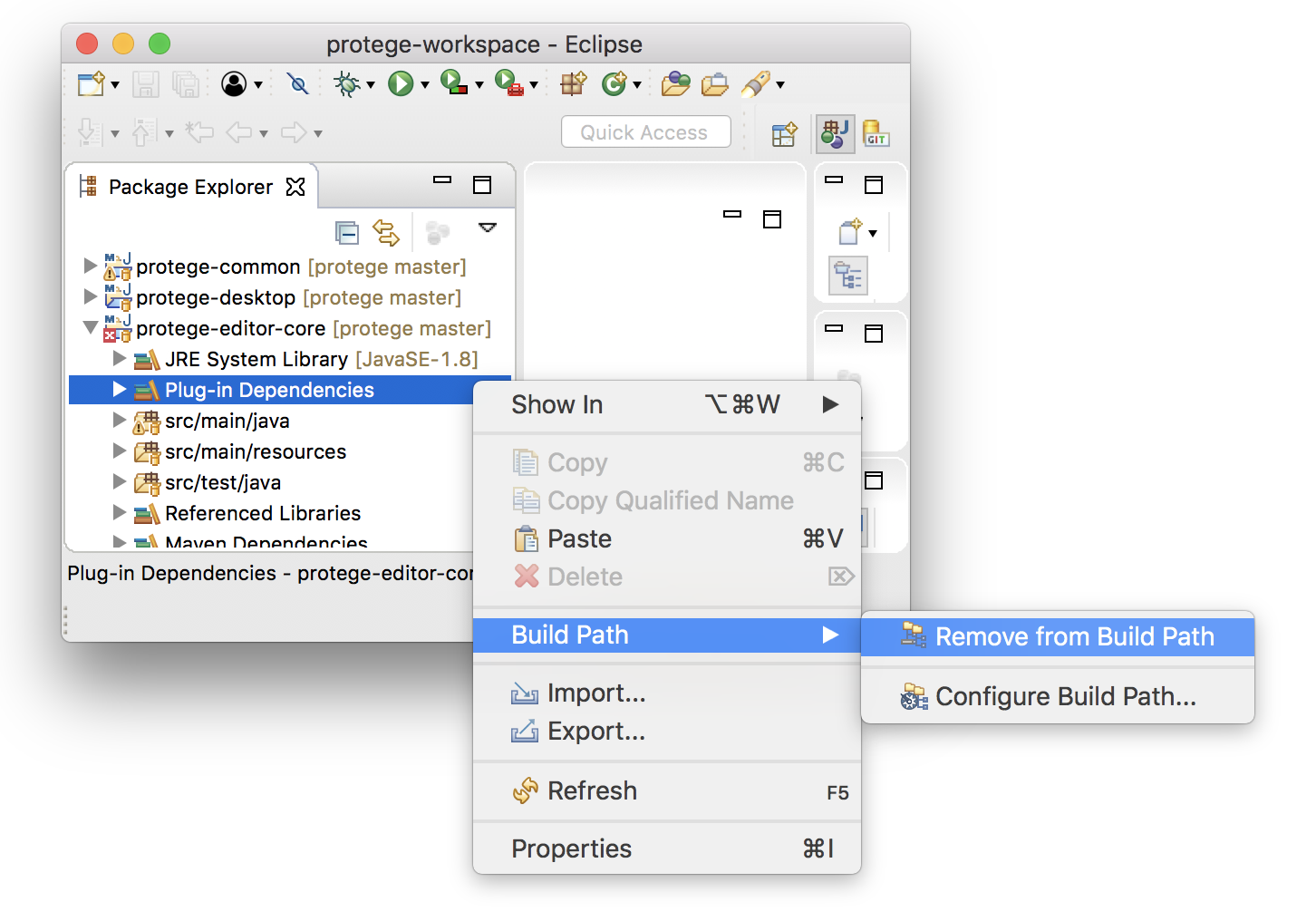The image size is (1316, 921).
Task: Click the New Task icon in right panel
Action: point(850,232)
